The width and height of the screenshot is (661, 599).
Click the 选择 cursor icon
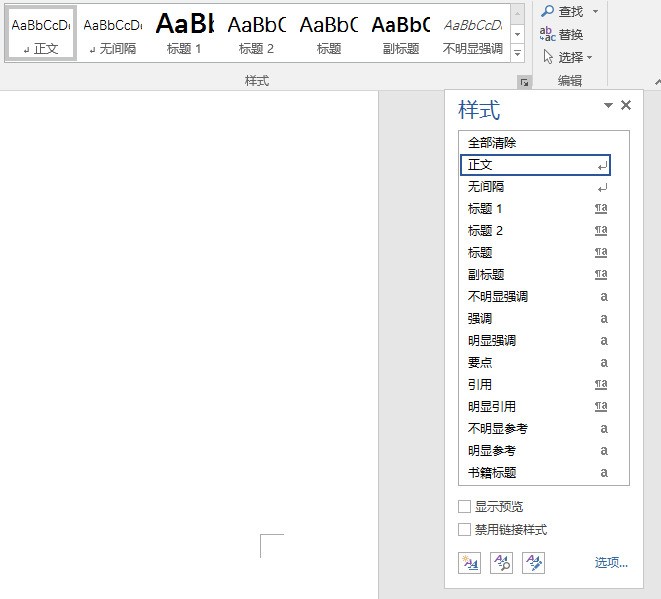tap(548, 56)
